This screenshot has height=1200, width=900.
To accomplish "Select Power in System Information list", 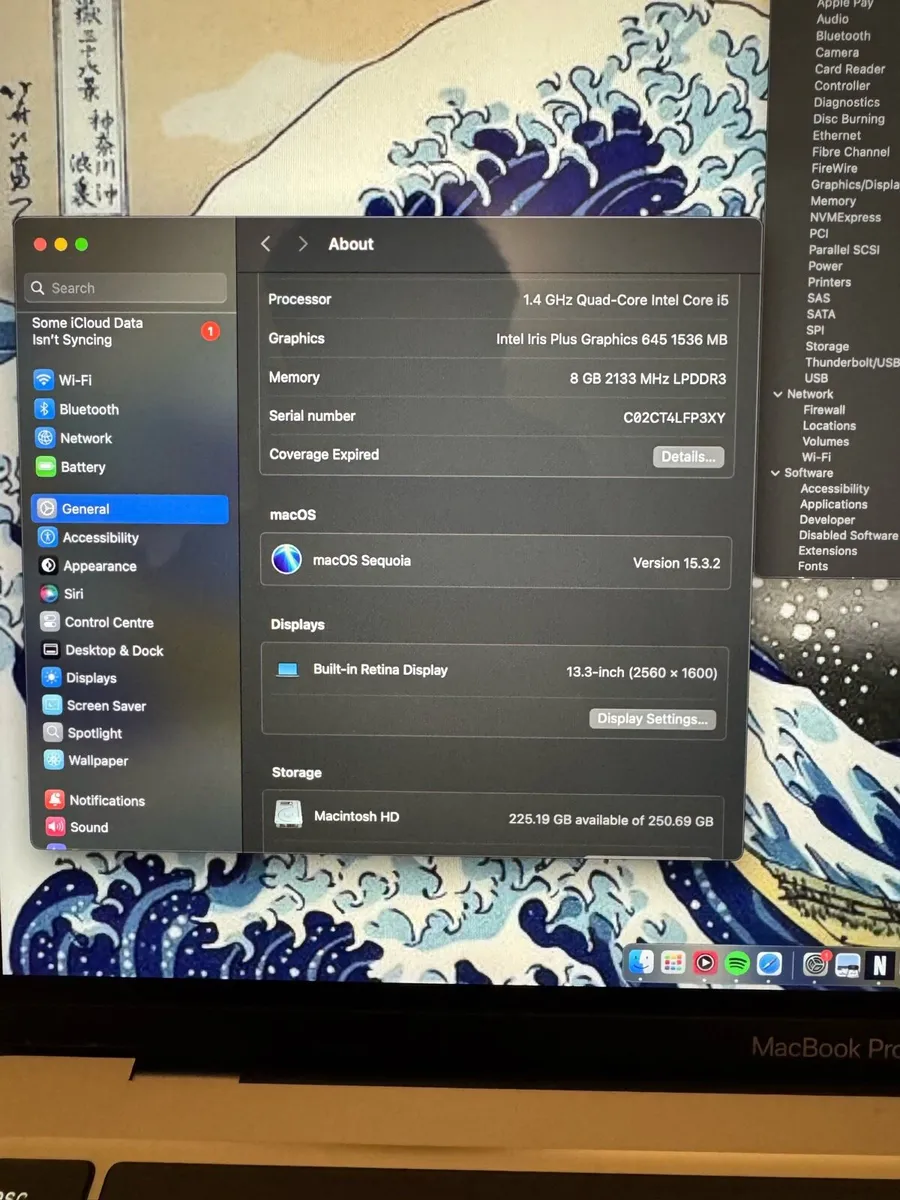I will pyautogui.click(x=825, y=266).
